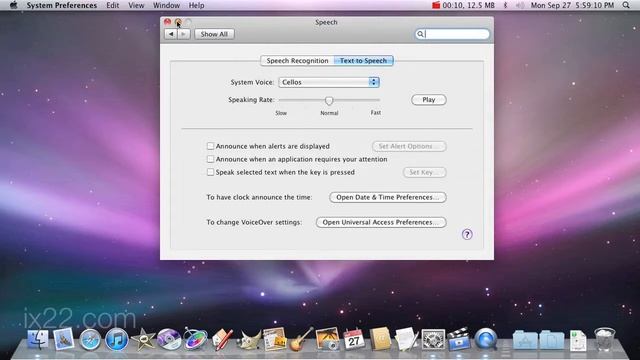
Task: Open the colorful globe app in dock
Action: [x=195, y=340]
